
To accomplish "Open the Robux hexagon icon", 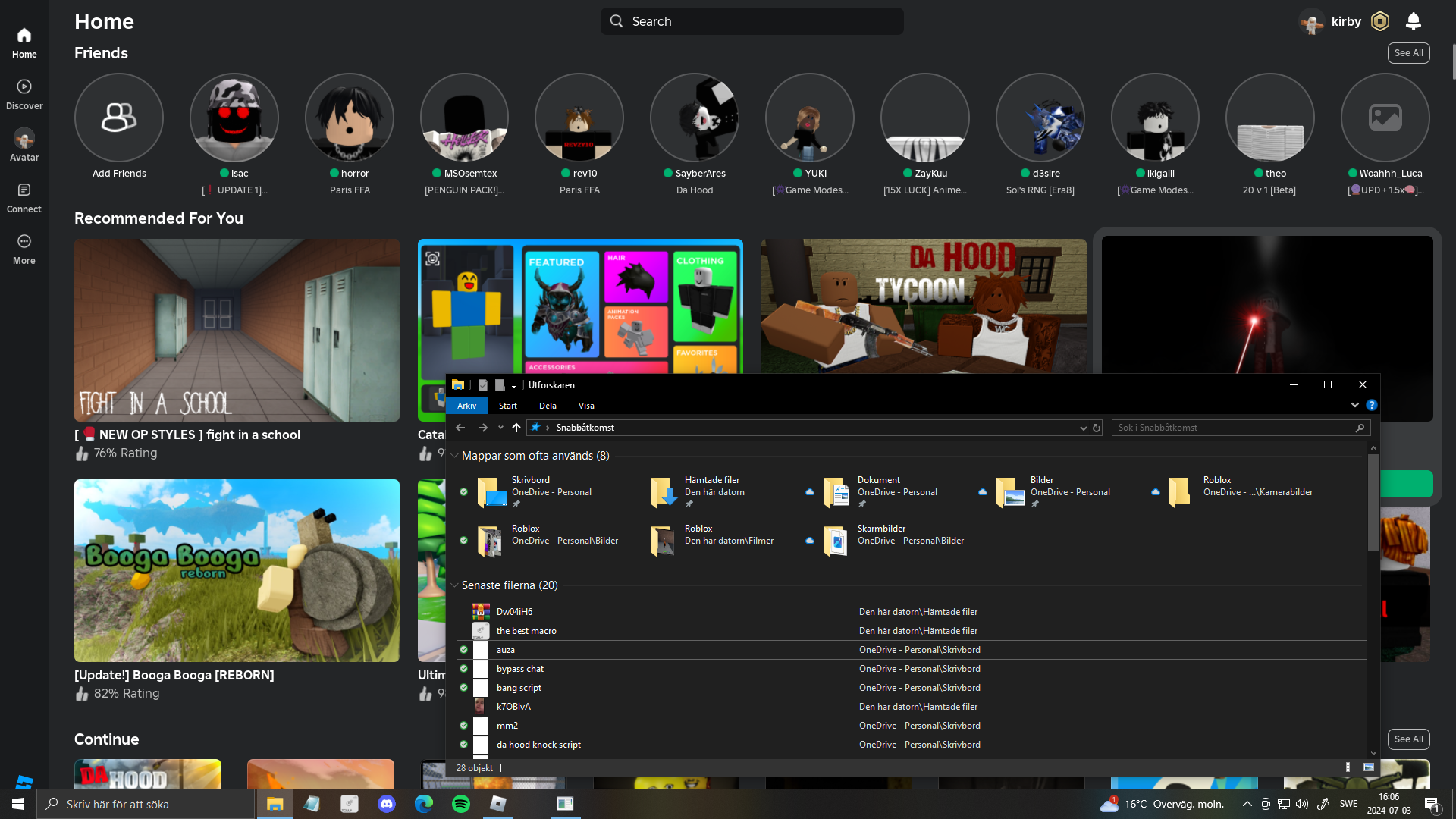I will pyautogui.click(x=1380, y=21).
